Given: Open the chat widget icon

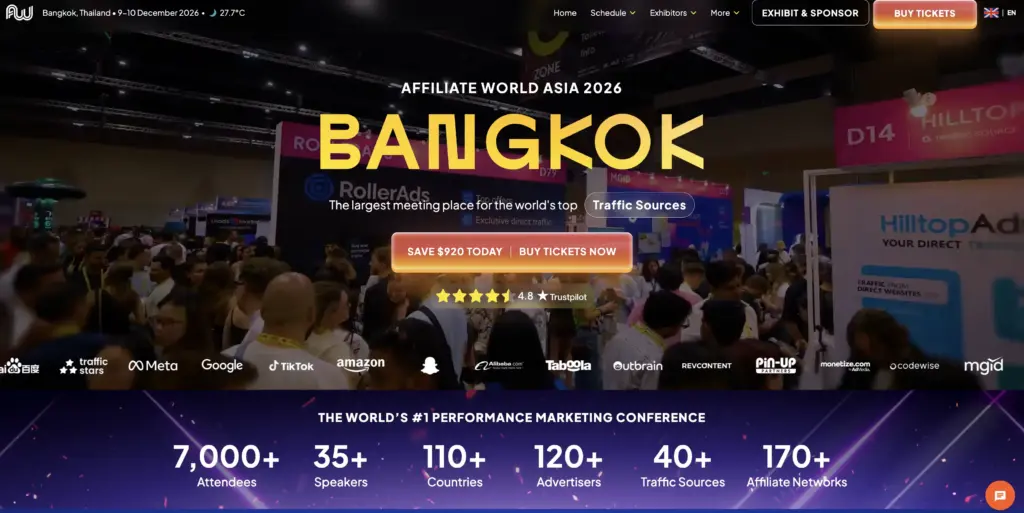Looking at the screenshot, I should pos(1000,495).
